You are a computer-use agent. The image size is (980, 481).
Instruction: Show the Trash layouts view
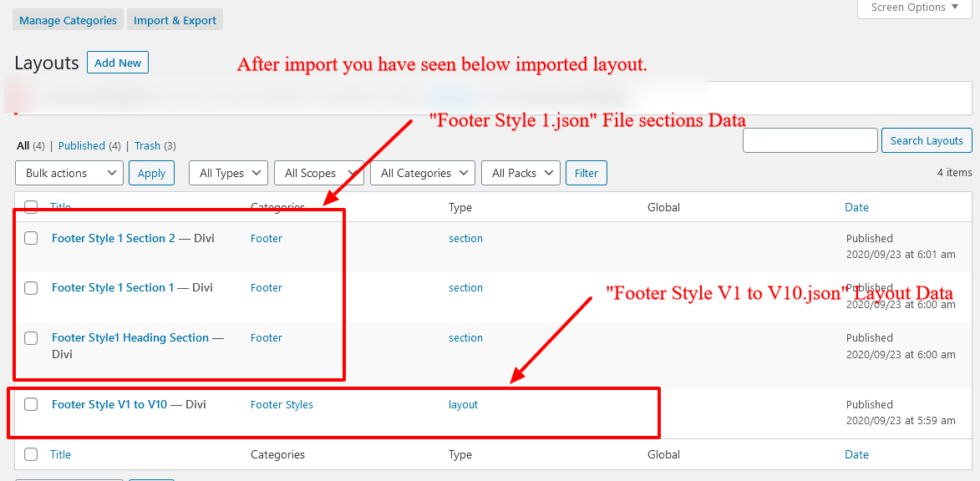(x=147, y=146)
